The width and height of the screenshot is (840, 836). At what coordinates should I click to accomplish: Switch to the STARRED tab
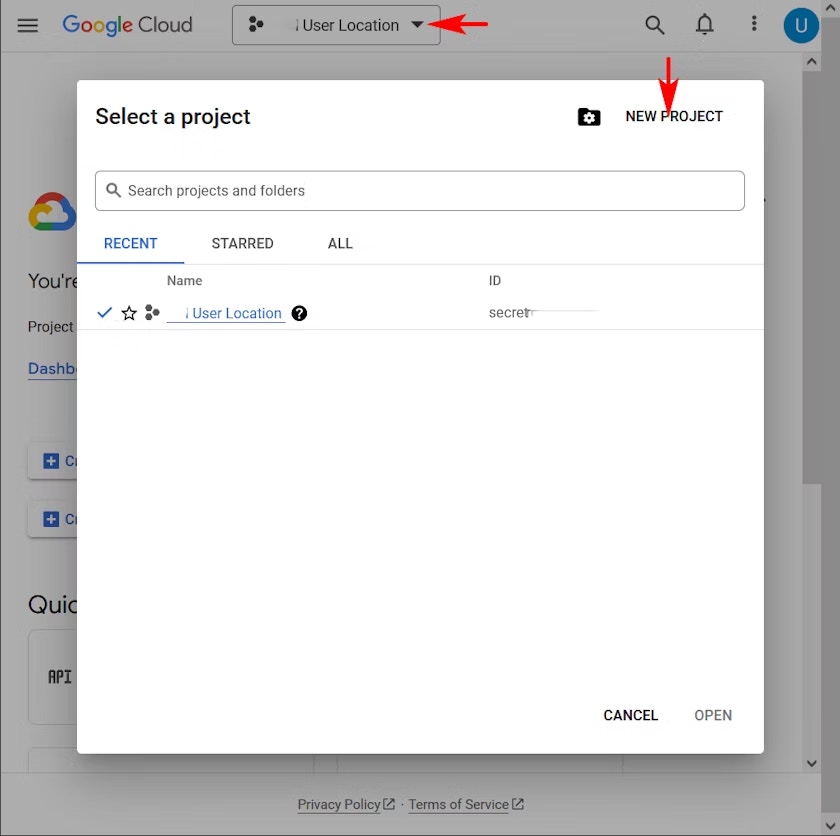coord(242,243)
